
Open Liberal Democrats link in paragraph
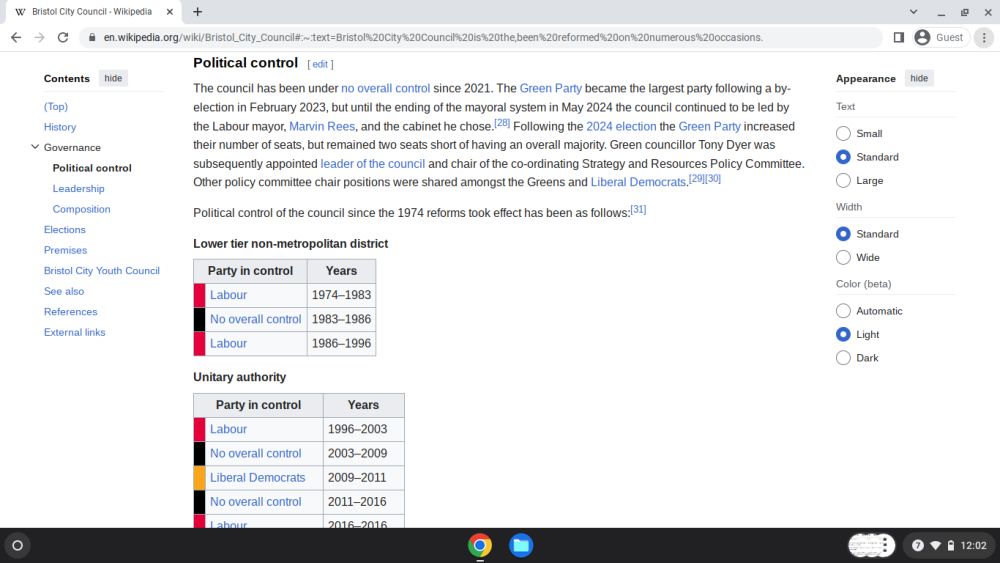638,182
